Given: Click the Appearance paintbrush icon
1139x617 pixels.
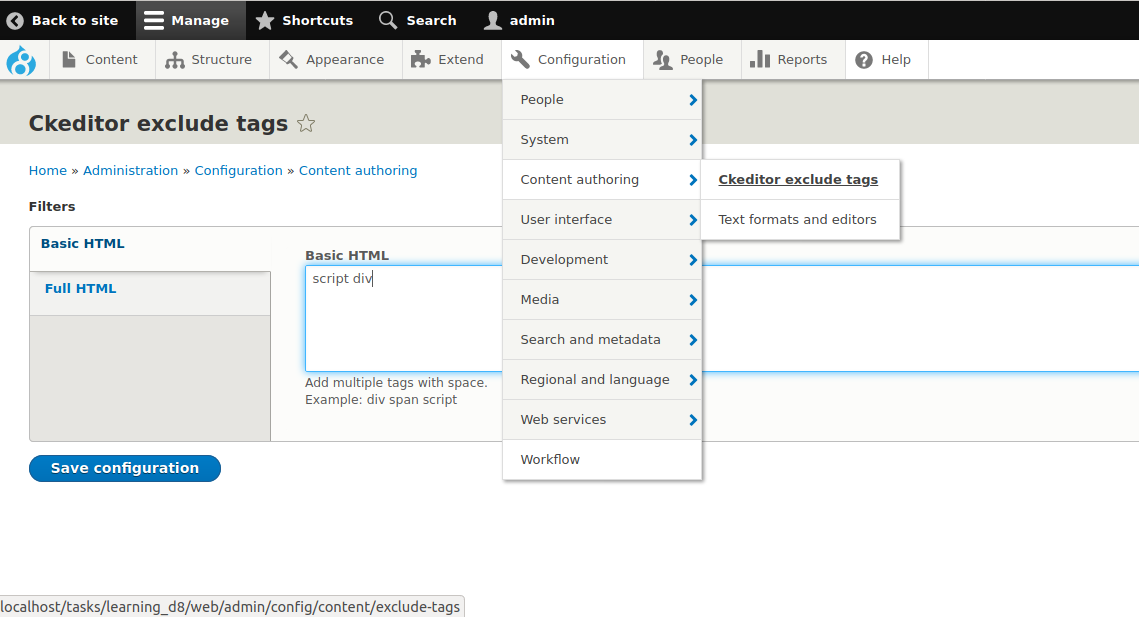Looking at the screenshot, I should (287, 59).
